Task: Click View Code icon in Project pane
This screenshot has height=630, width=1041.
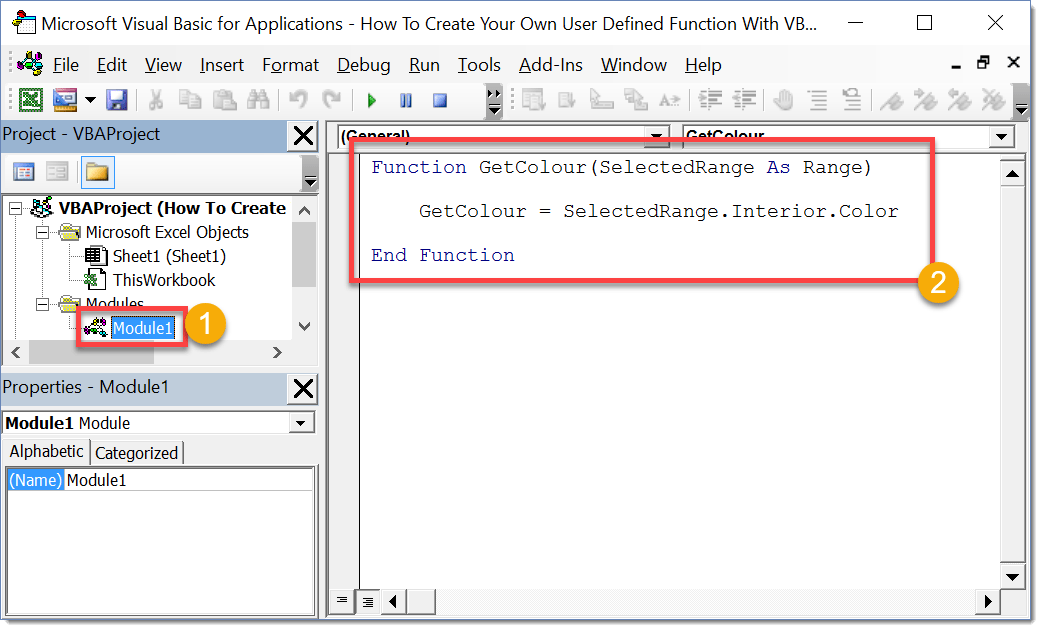Action: coord(24,173)
